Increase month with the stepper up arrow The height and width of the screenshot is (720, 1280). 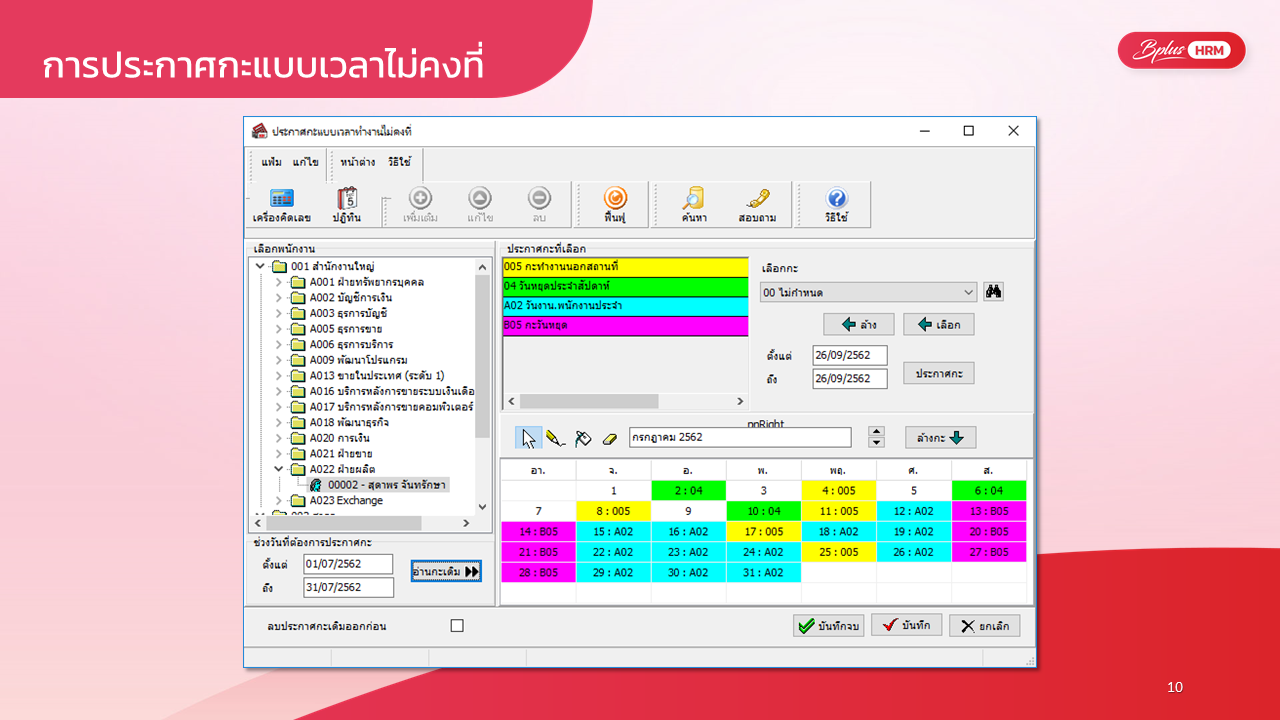click(877, 432)
